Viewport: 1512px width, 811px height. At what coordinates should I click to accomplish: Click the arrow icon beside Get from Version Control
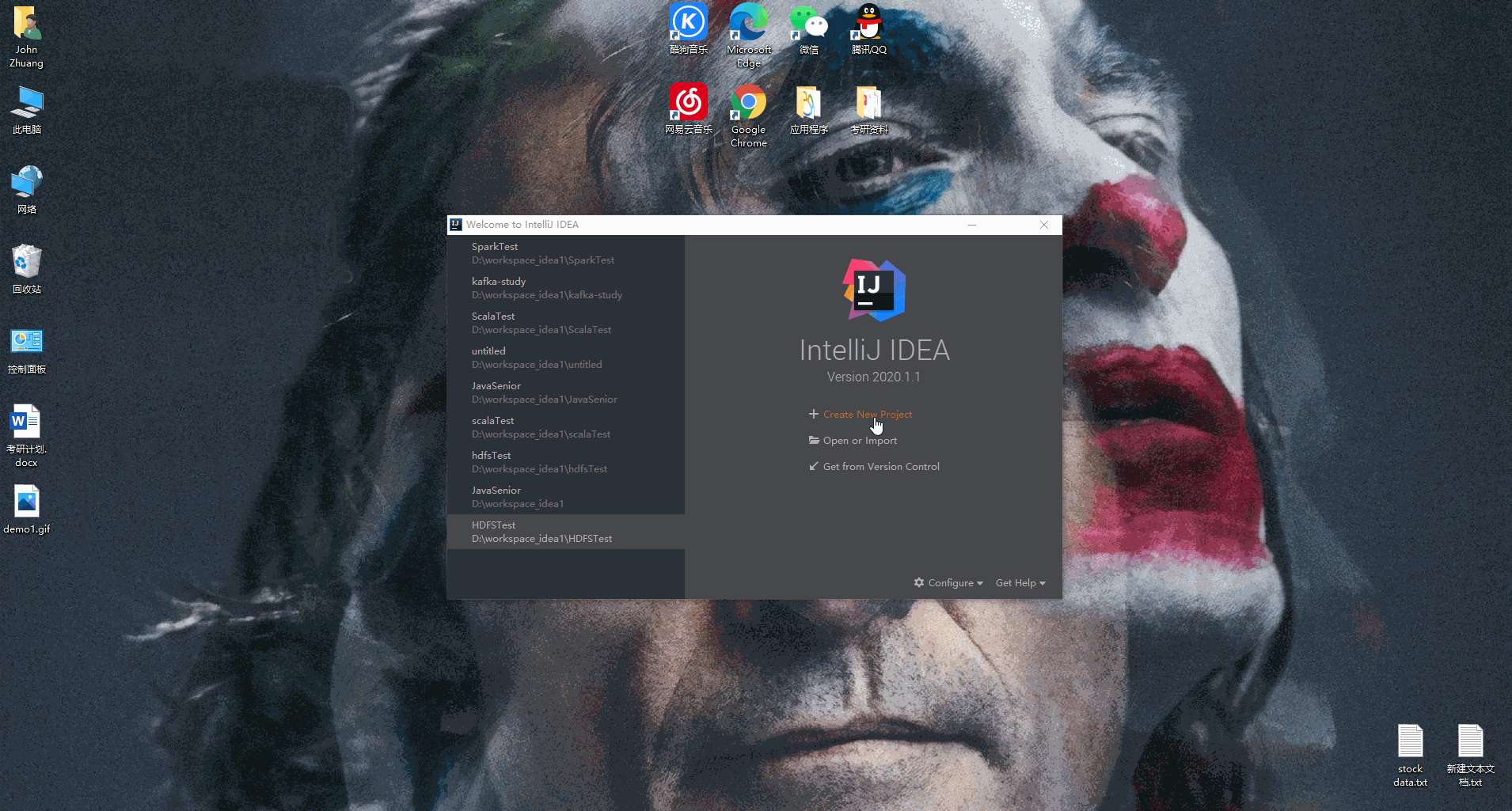click(x=813, y=466)
